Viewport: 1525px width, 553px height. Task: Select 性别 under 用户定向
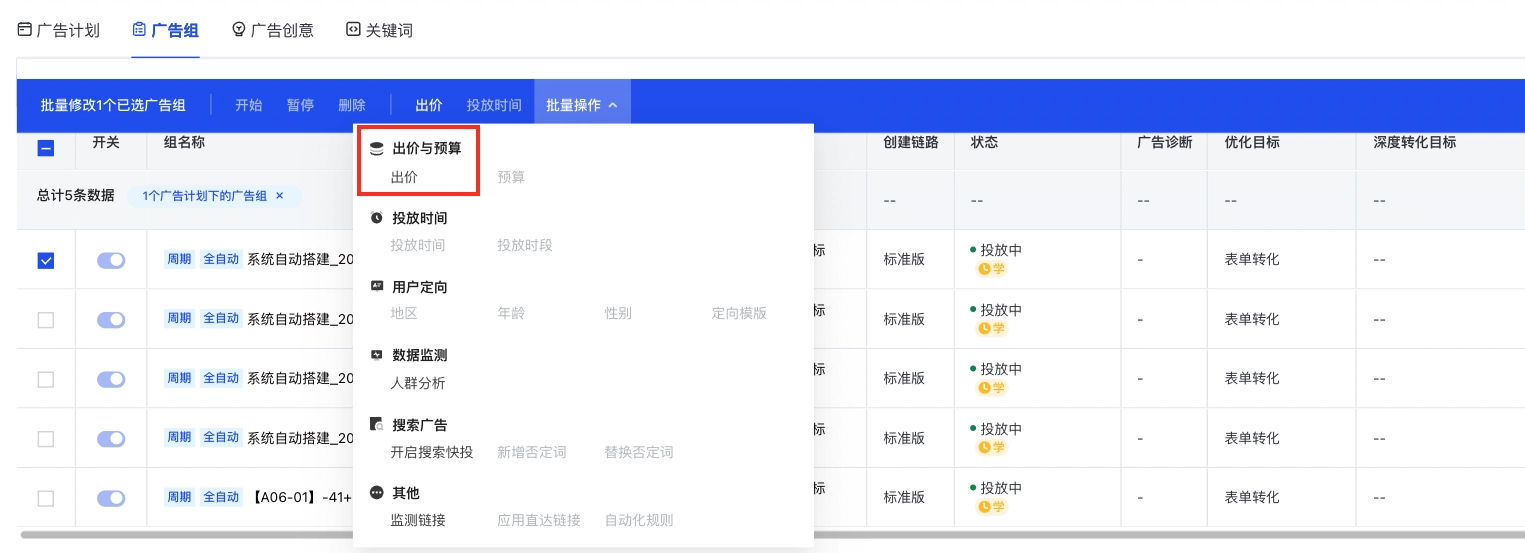pyautogui.click(x=618, y=313)
